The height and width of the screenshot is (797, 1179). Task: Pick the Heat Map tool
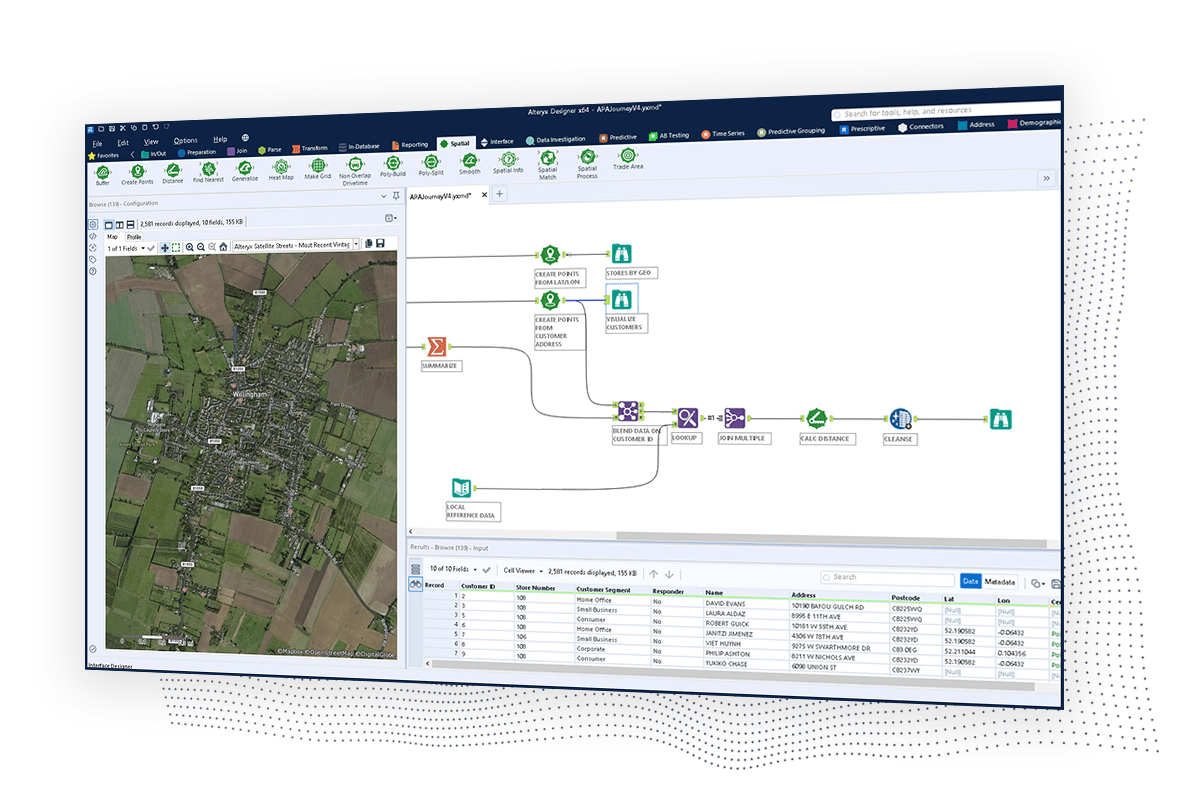(x=280, y=170)
